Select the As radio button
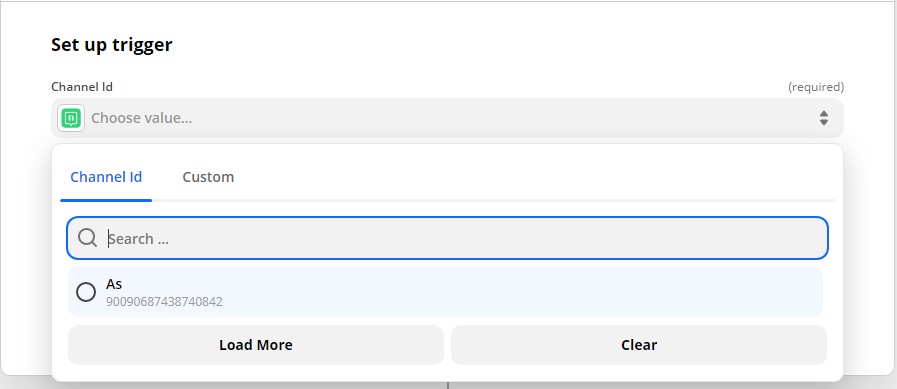 86,292
